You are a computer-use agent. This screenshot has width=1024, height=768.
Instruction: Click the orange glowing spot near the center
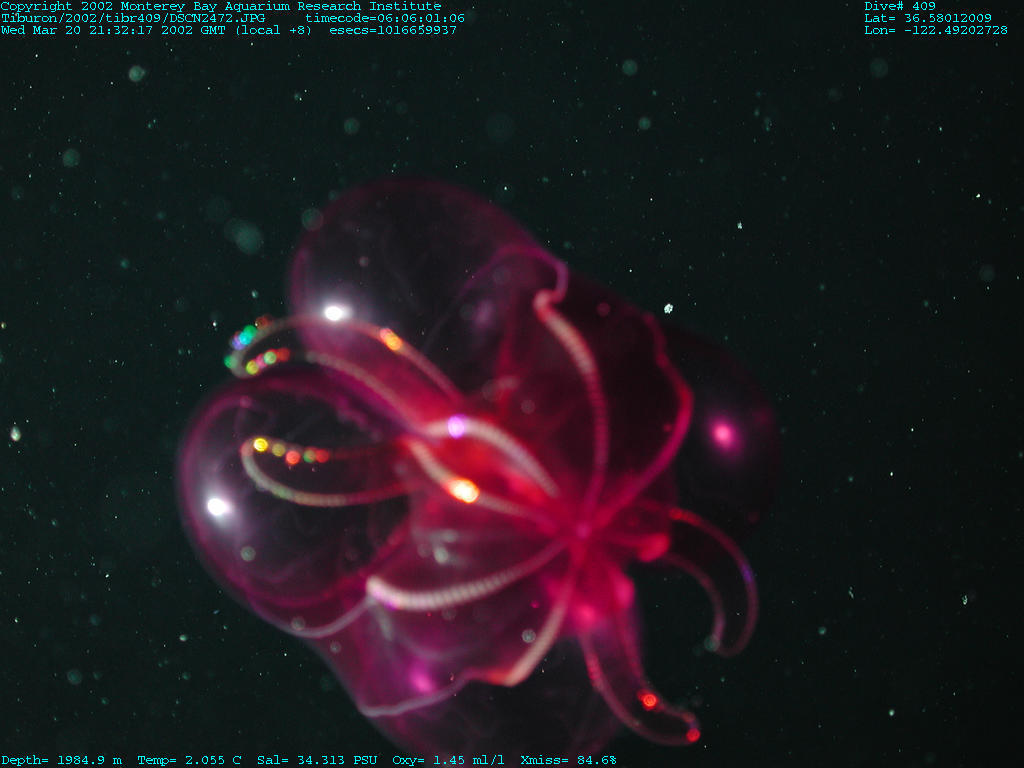[463, 490]
